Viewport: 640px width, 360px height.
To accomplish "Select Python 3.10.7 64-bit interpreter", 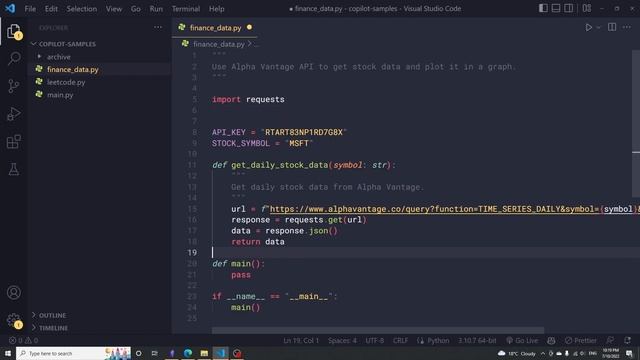I will [477, 340].
